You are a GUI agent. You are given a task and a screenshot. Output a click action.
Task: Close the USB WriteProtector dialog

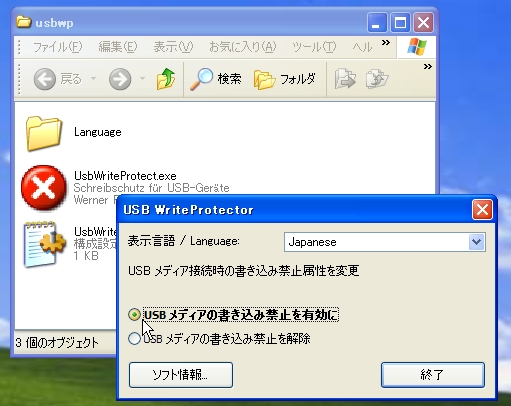(x=482, y=210)
